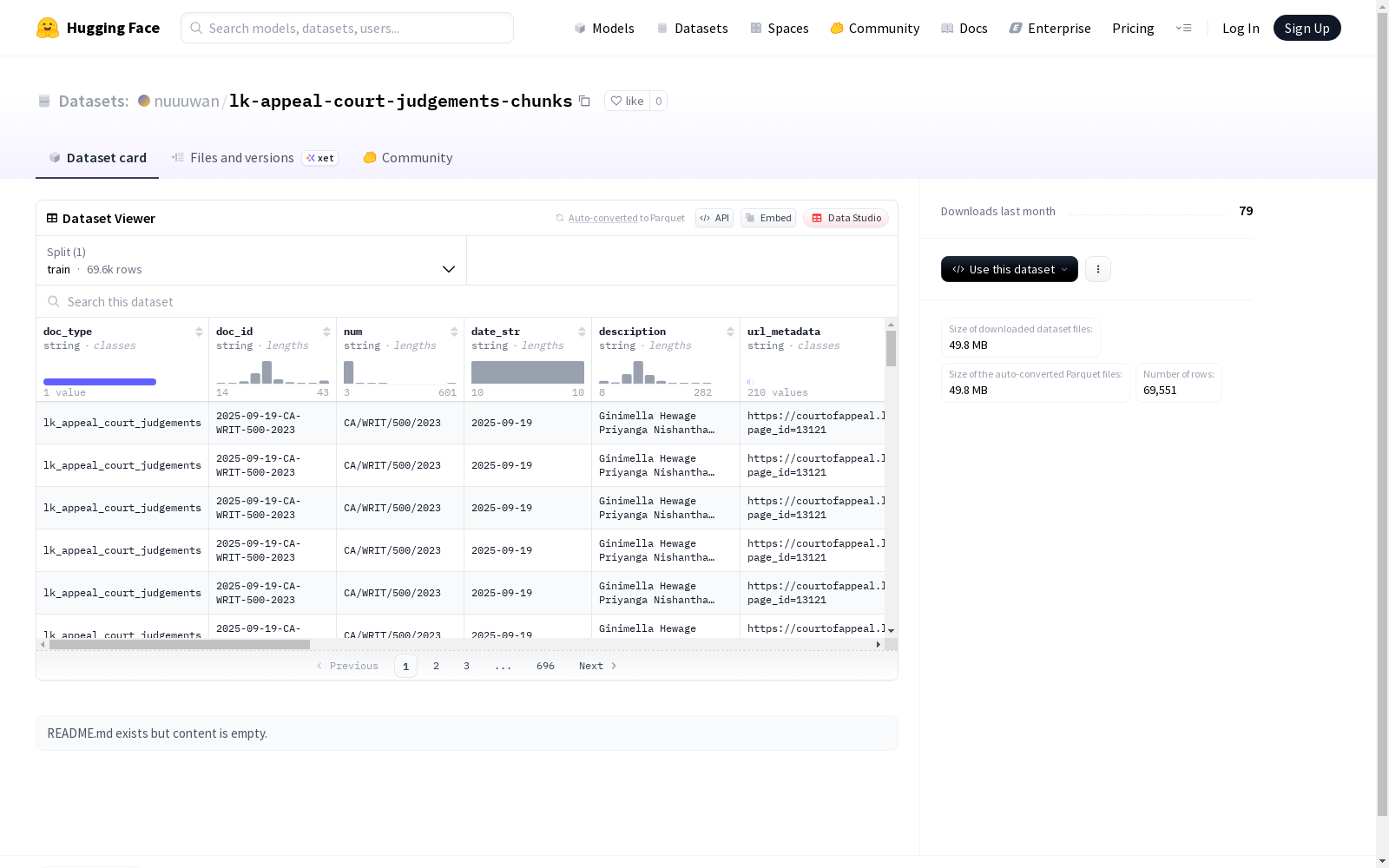This screenshot has height=868, width=1389.
Task: Click the doc_type class distribution bar
Action: coord(100,382)
